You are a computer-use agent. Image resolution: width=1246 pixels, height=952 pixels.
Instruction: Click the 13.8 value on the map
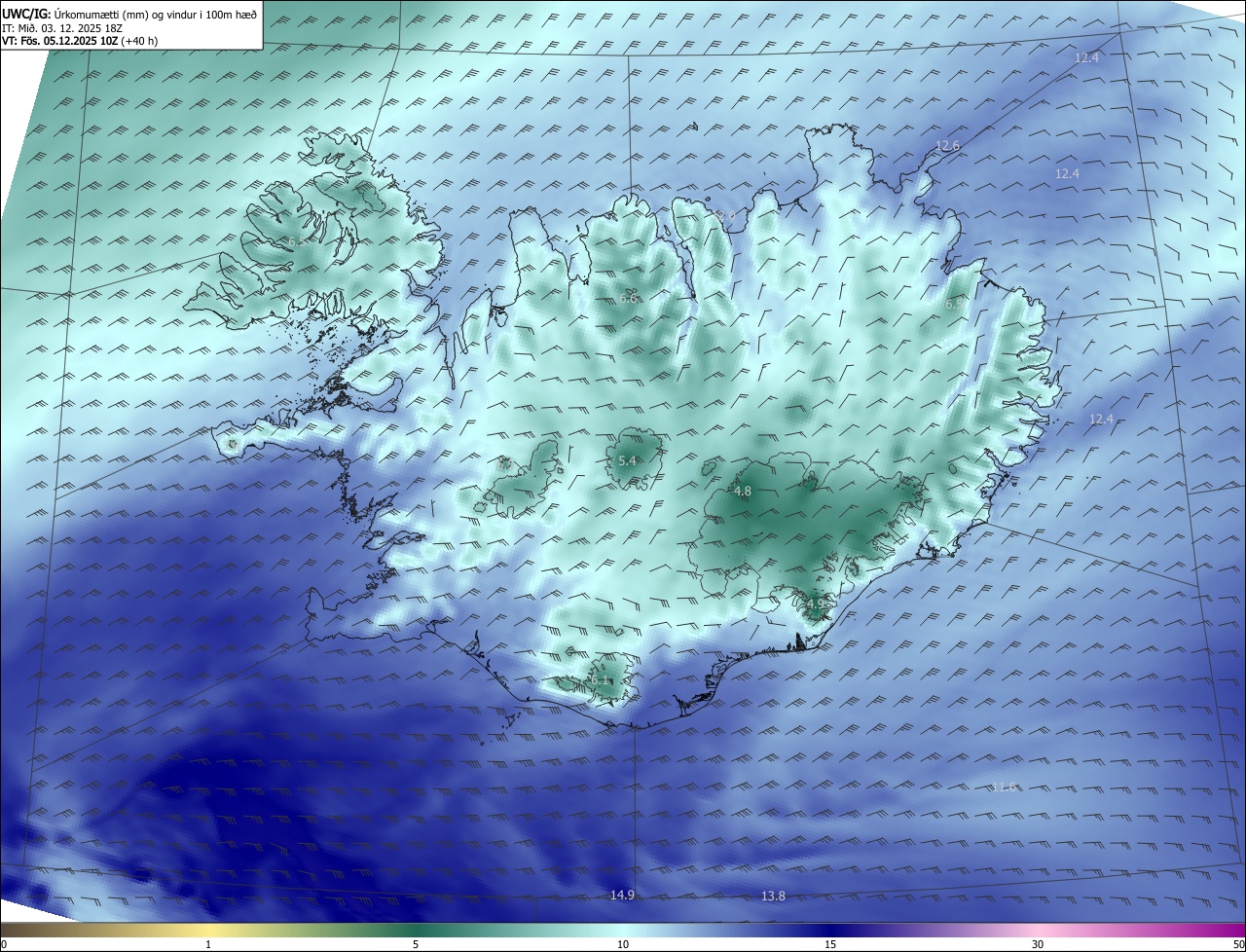click(x=773, y=896)
